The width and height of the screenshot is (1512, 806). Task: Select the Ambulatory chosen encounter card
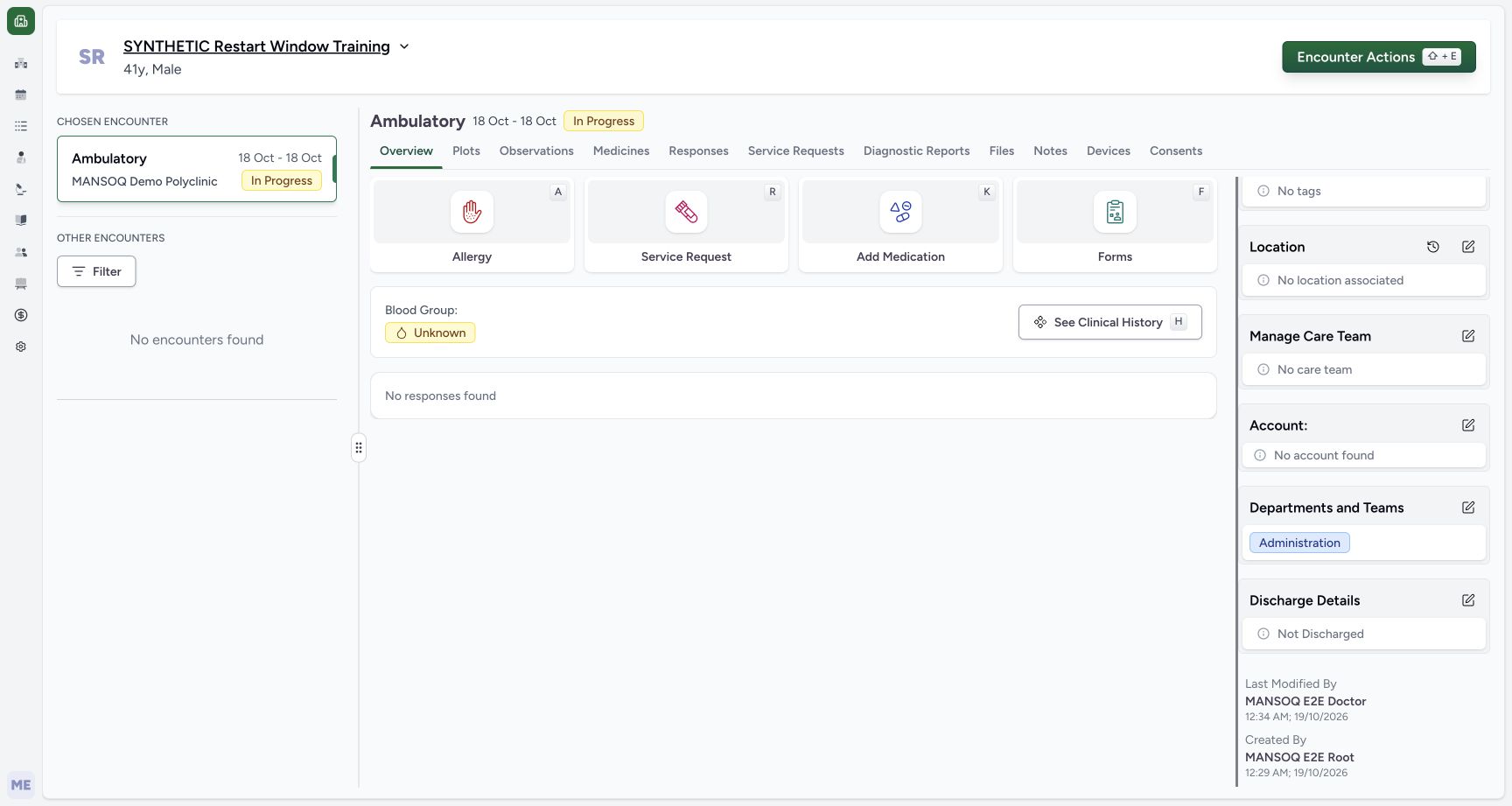tap(197, 169)
